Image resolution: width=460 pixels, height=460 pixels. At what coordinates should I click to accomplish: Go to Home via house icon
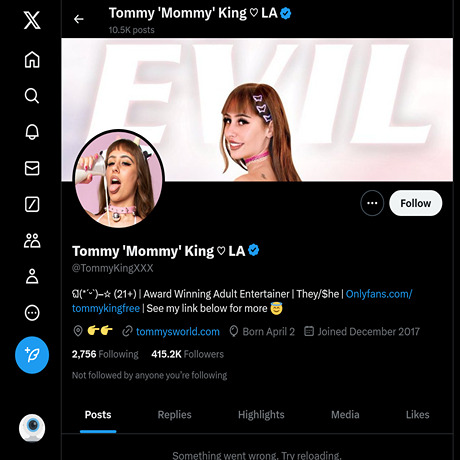(32, 60)
